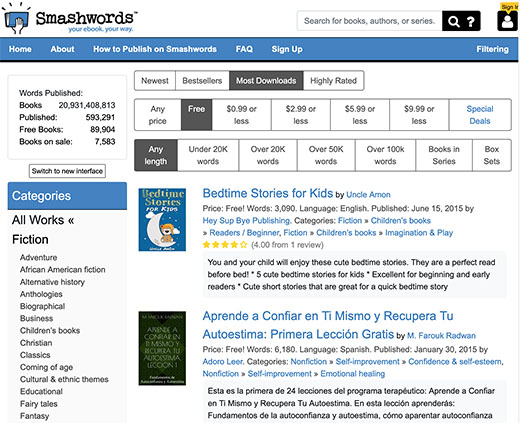
Task: Open the Special Deals link
Action: coord(480,115)
